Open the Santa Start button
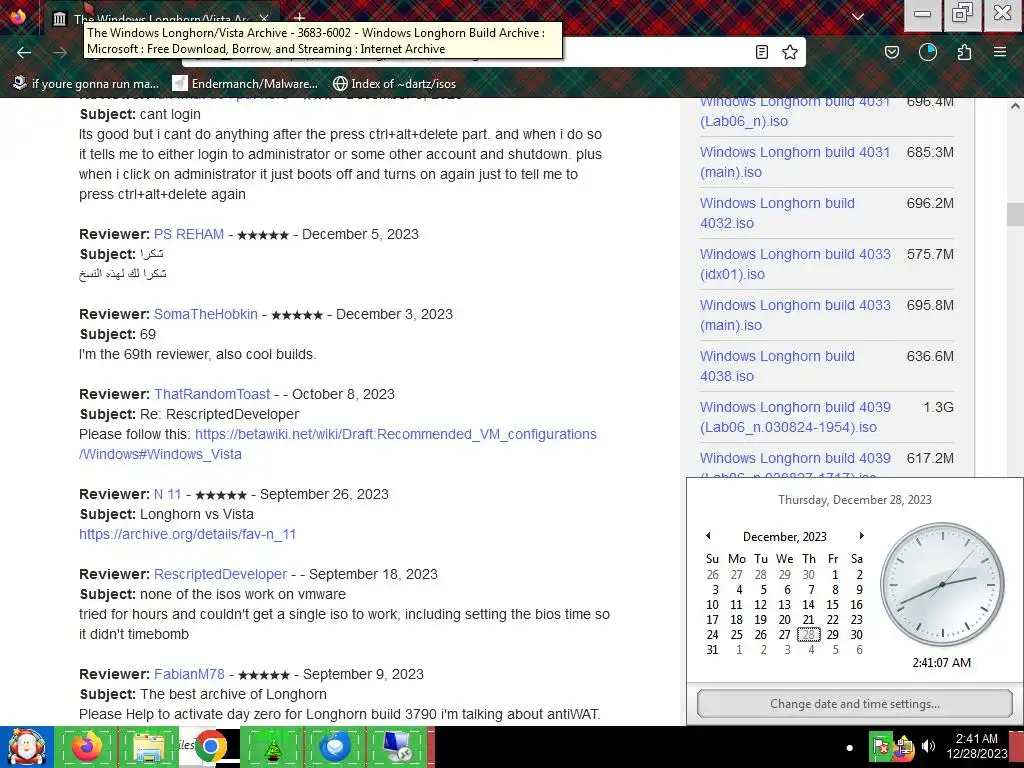Image resolution: width=1024 pixels, height=768 pixels. [26, 747]
